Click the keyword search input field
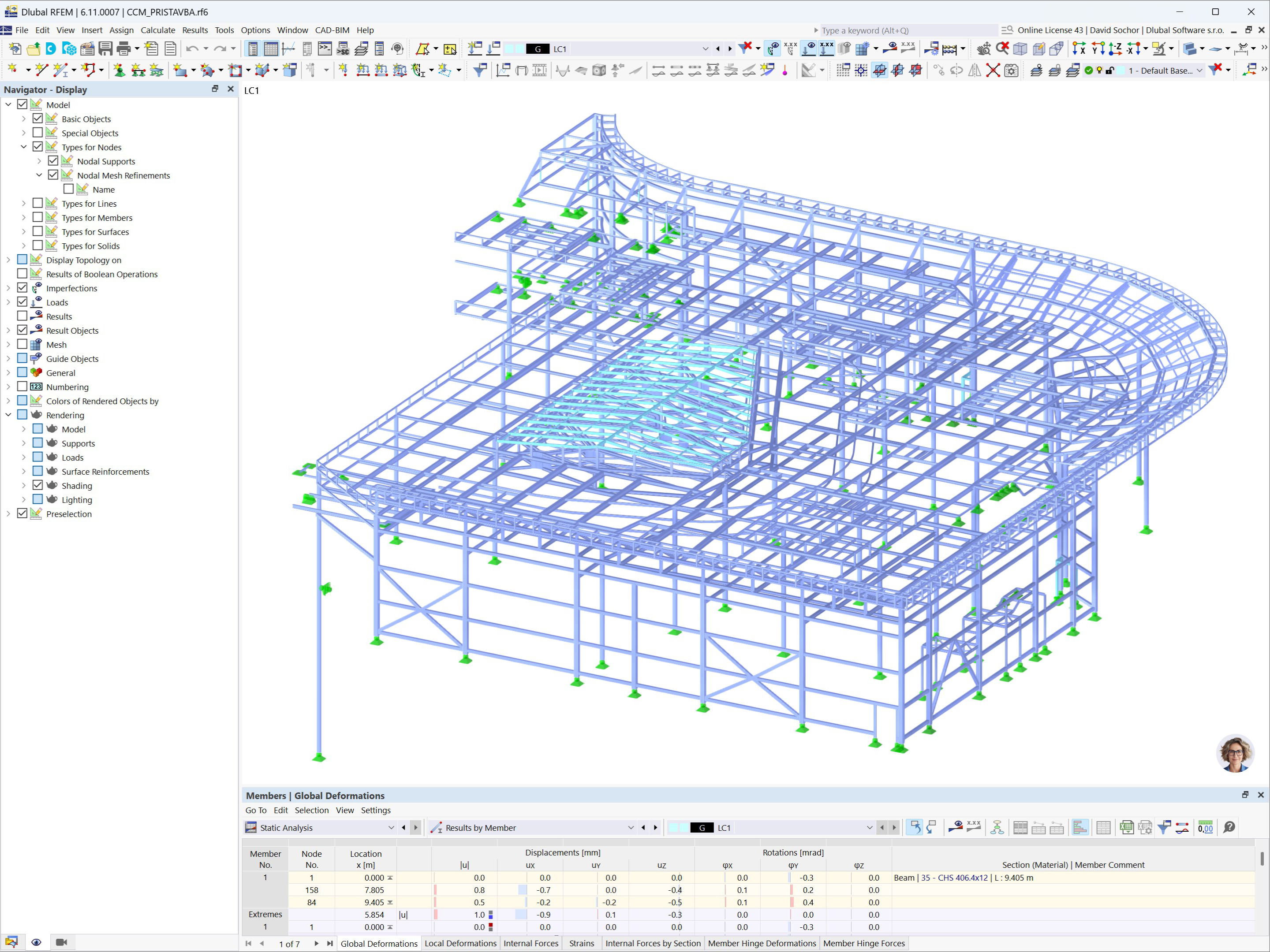Screen dimensions: 1270x952 [x=907, y=30]
